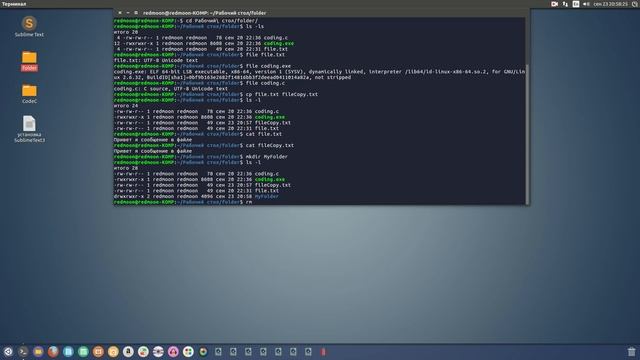Open the session power menu icon
Viewport: 640px width, 360px height.
point(636,4)
